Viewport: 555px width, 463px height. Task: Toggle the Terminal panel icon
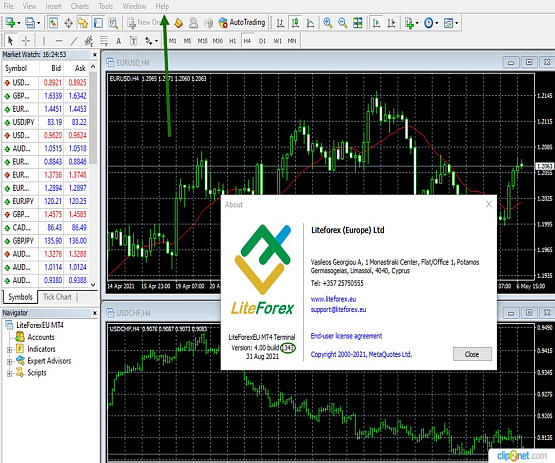(98, 23)
